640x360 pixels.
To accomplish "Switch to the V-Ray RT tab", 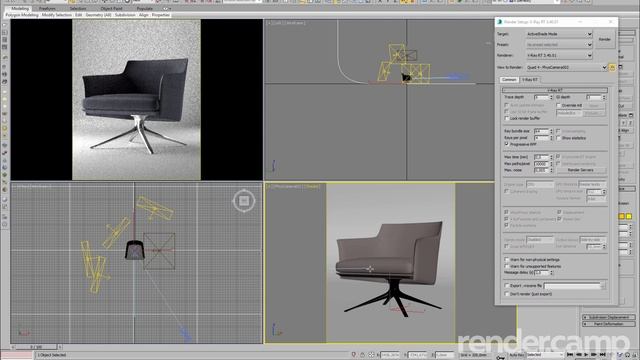I will tap(529, 80).
